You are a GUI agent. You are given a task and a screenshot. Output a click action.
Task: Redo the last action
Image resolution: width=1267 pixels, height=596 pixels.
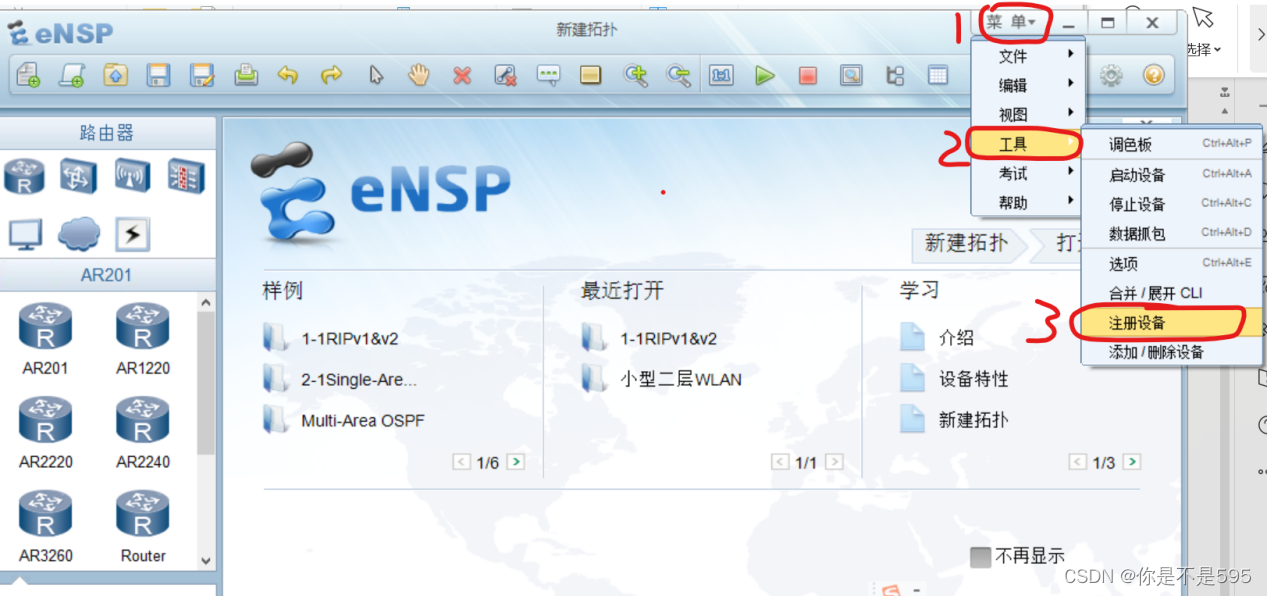pyautogui.click(x=331, y=75)
